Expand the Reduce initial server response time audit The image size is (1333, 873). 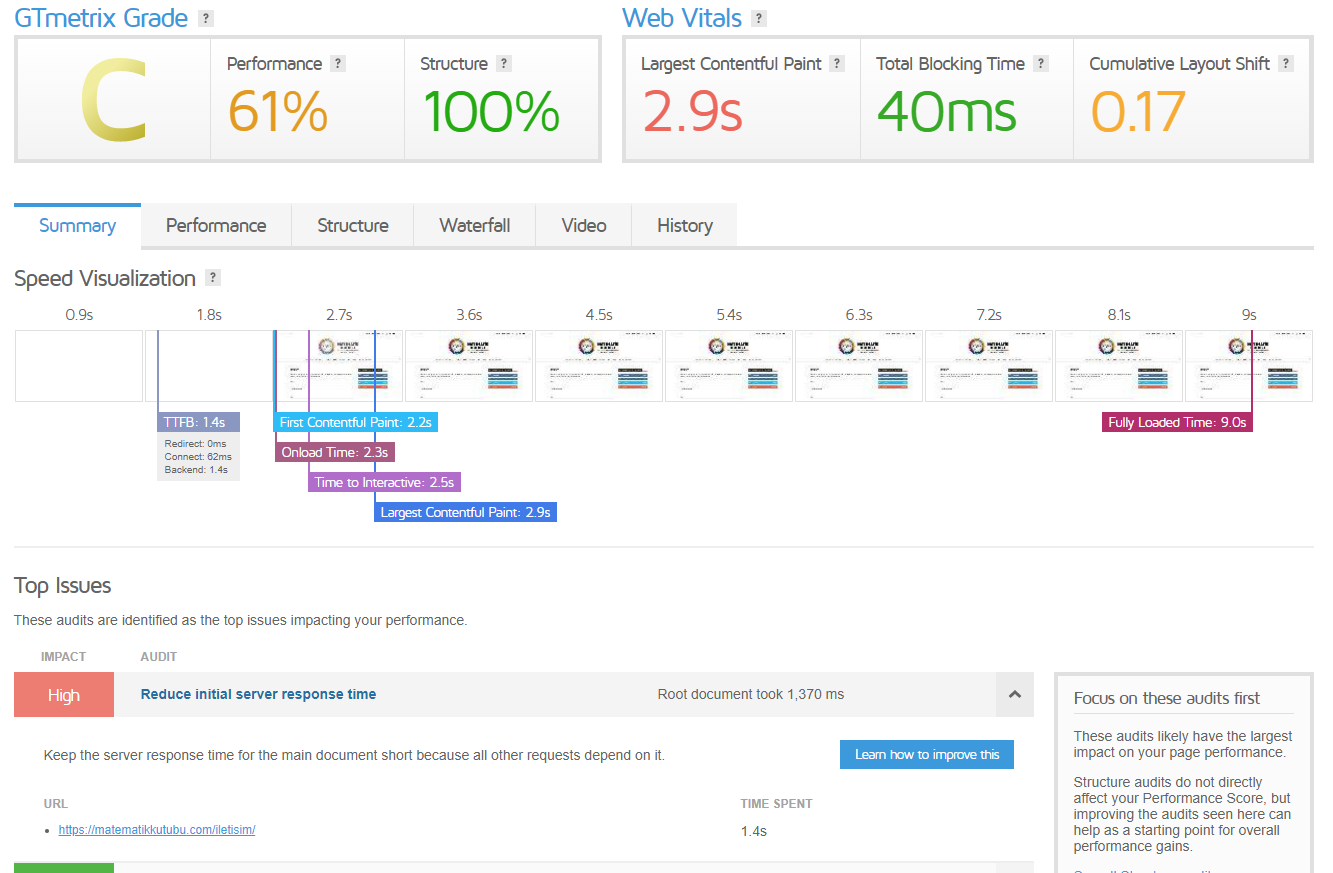tap(258, 694)
